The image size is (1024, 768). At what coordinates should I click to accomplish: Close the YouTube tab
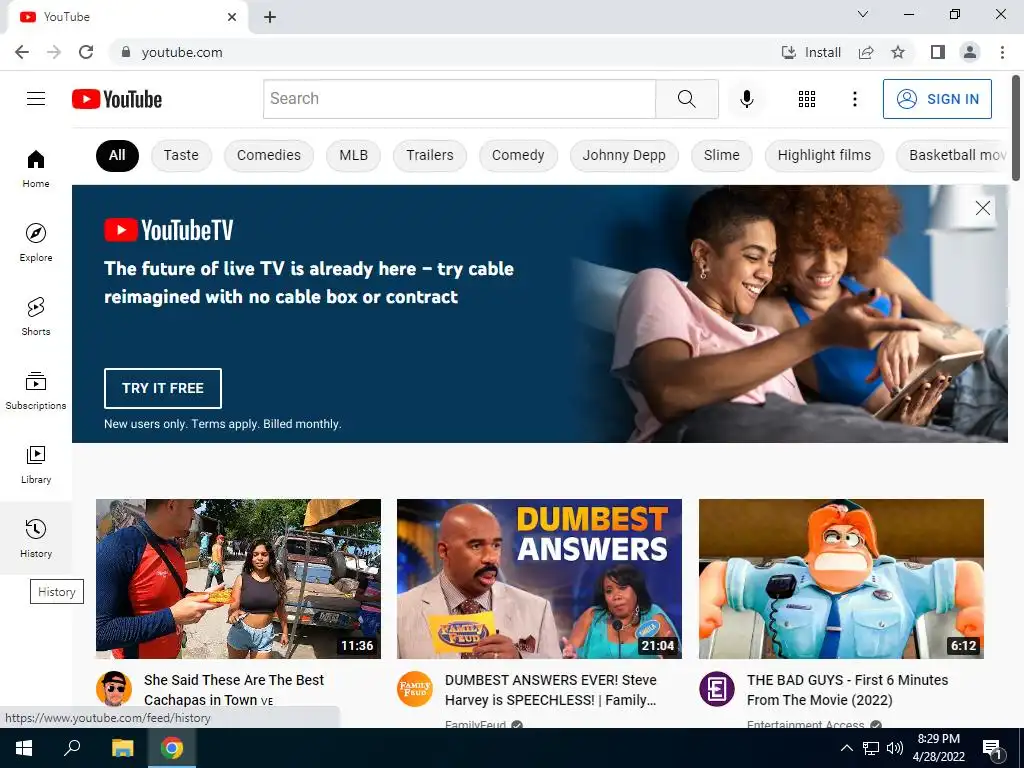tap(232, 17)
